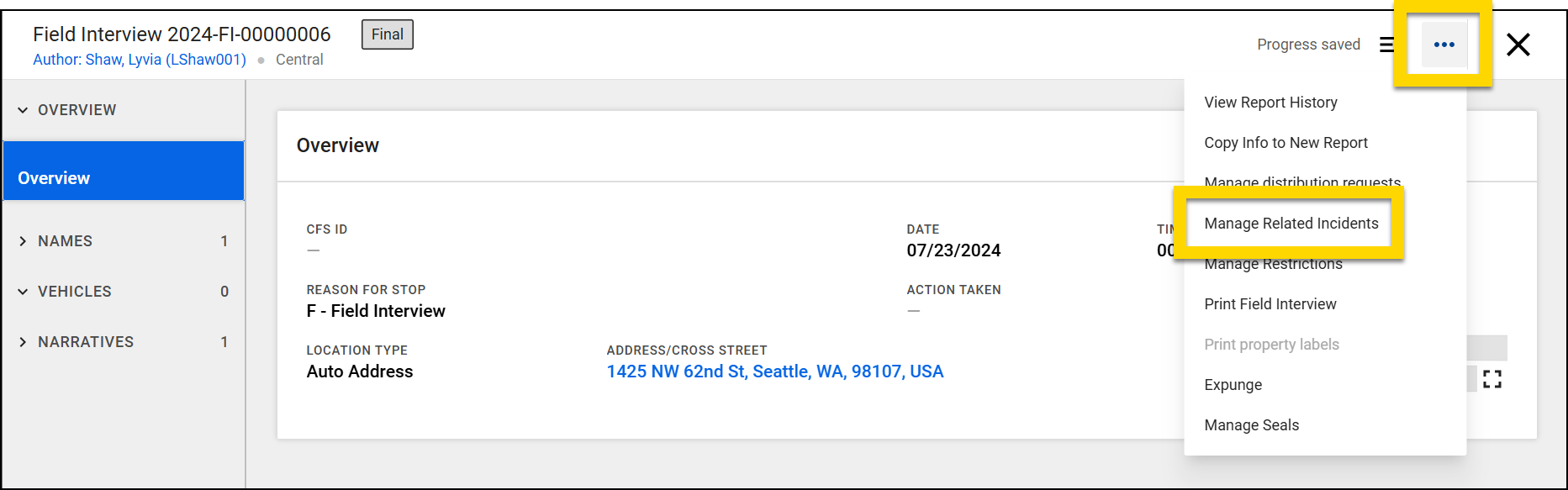The image size is (1568, 490).
Task: Collapse the OVERVIEW section chevron
Action: 24,110
